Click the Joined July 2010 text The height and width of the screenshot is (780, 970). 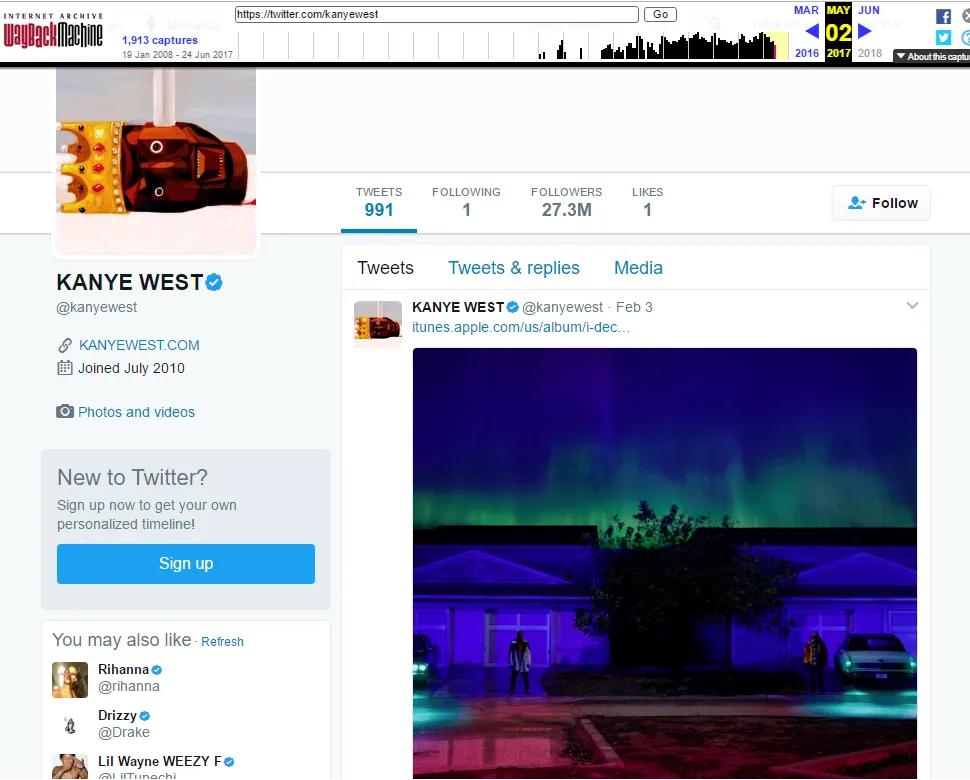131,368
